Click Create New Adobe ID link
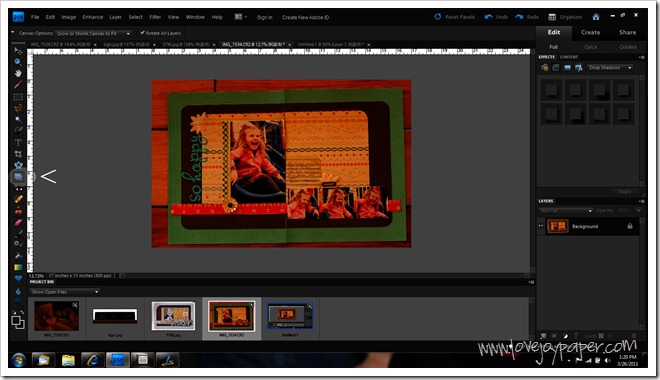660x380 pixels. coord(306,17)
